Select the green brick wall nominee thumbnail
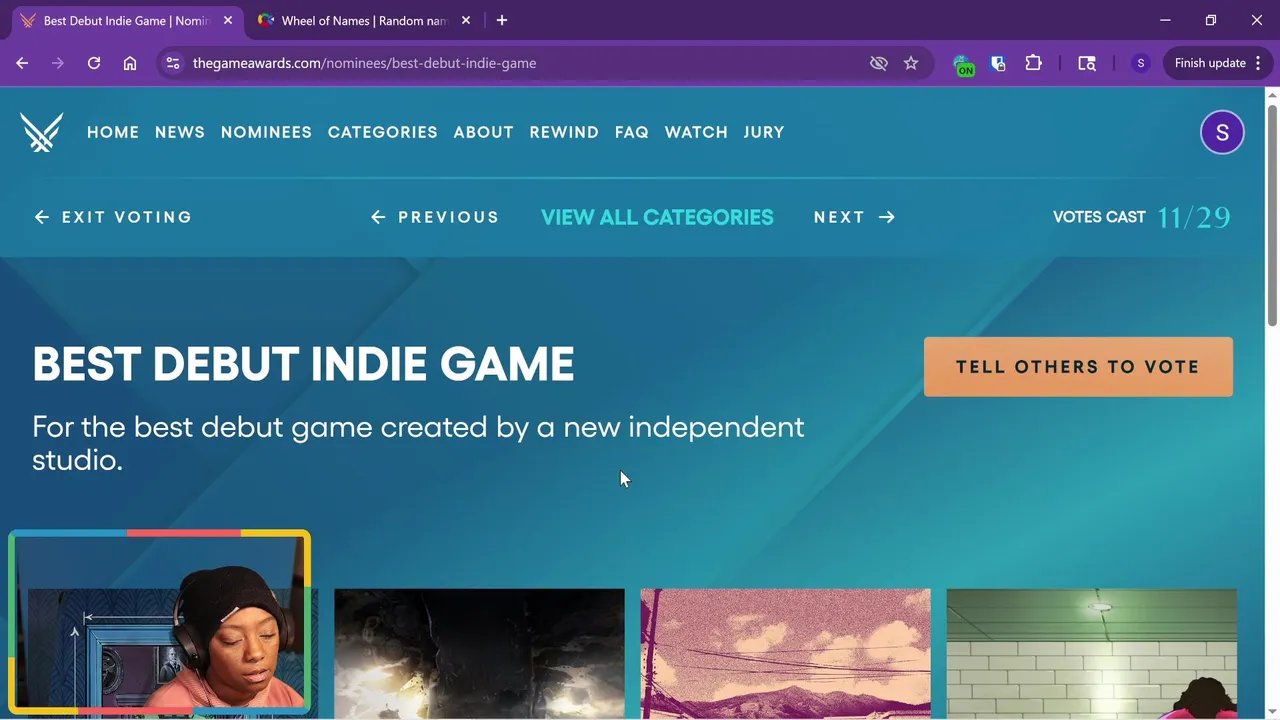This screenshot has width=1280, height=720. [1091, 653]
